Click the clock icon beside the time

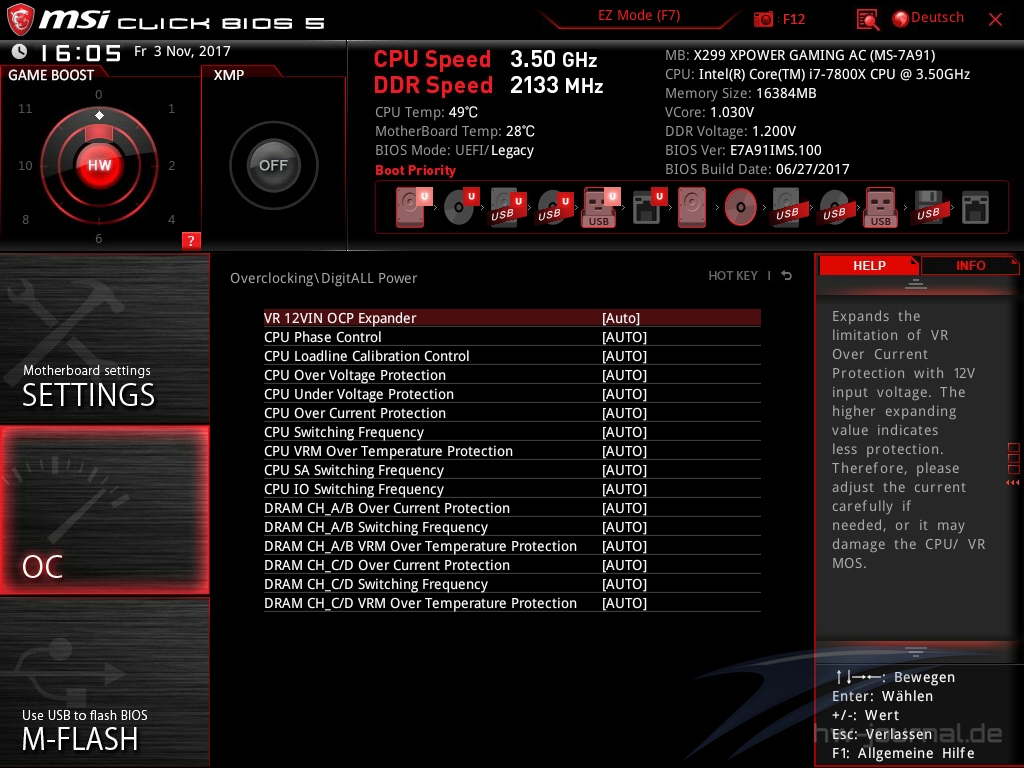point(20,51)
